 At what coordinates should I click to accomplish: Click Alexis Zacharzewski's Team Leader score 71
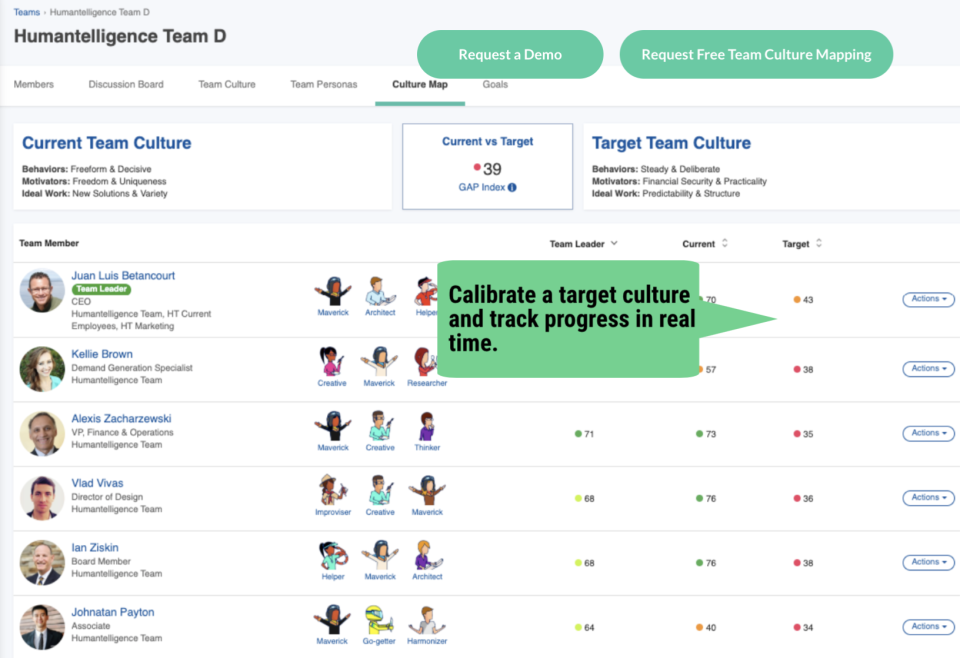584,434
